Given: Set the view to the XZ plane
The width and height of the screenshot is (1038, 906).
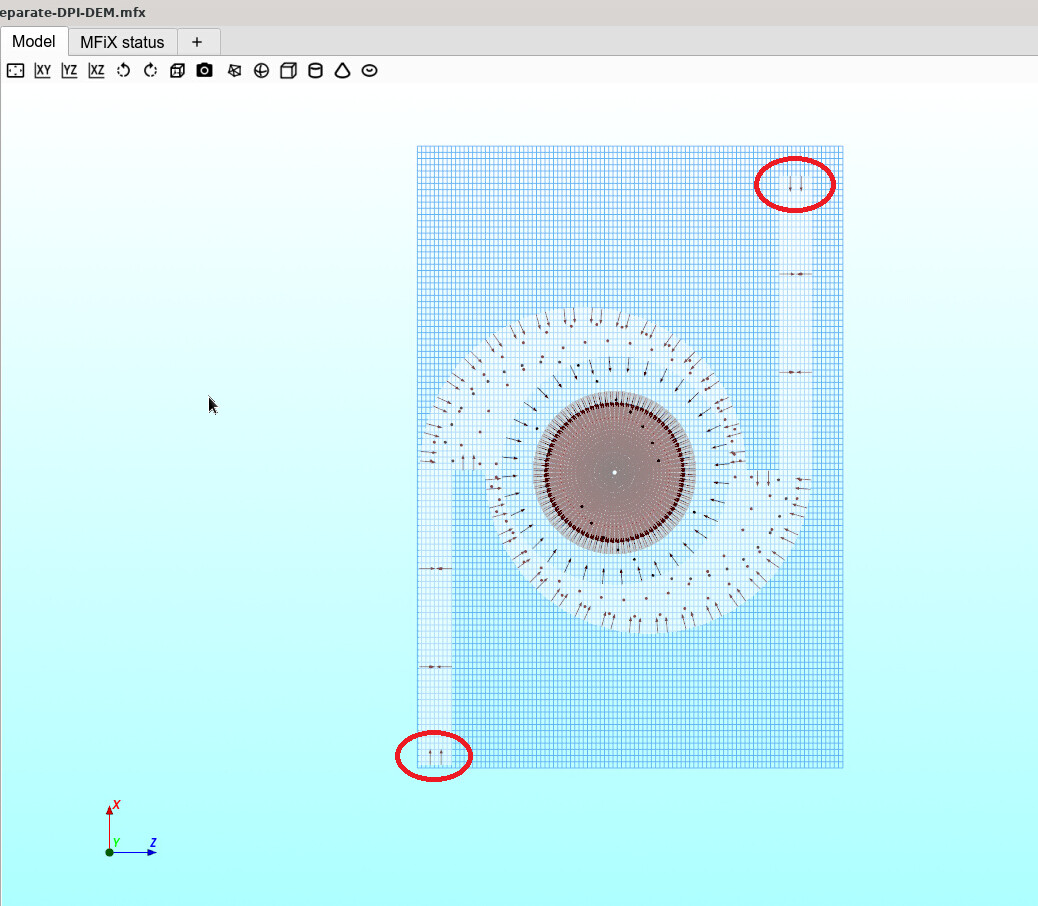Looking at the screenshot, I should [96, 71].
